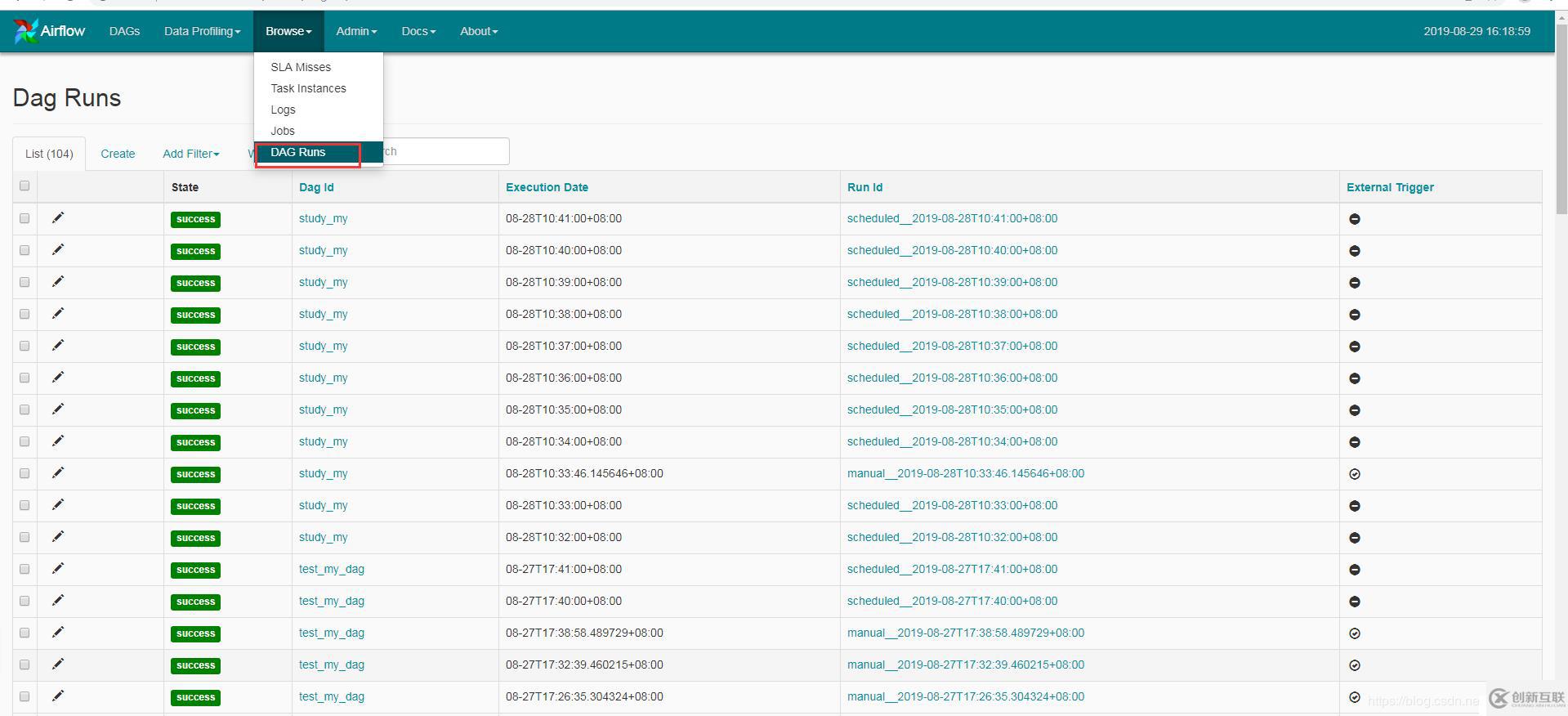
Task: Open the Data Profiling dropdown menu
Action: point(202,31)
